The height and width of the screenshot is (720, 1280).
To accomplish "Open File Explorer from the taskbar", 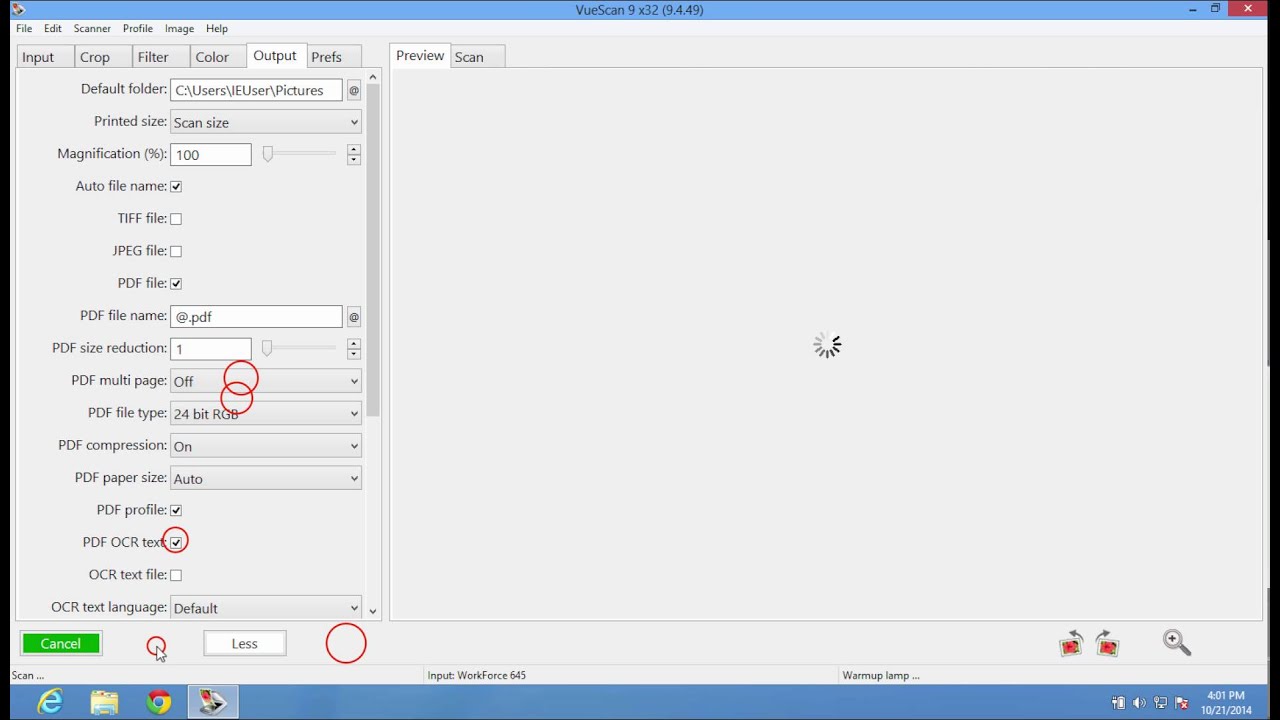I will pyautogui.click(x=104, y=702).
